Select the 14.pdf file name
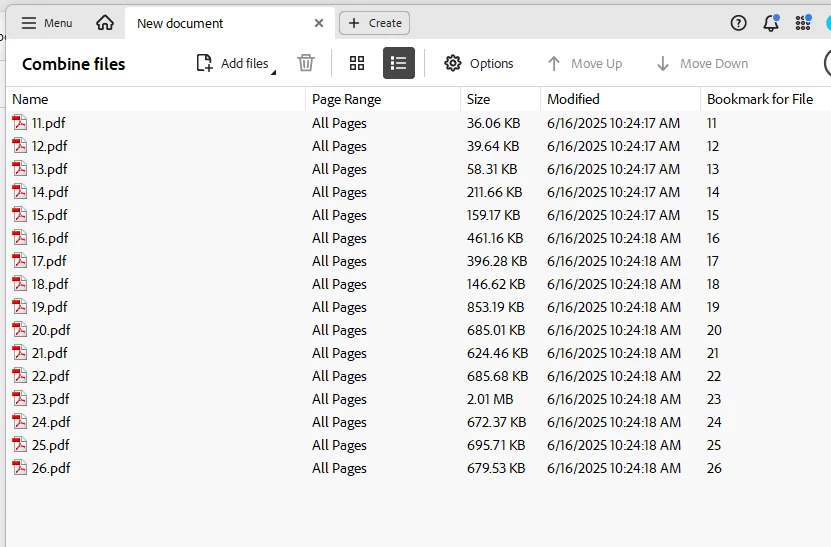Image resolution: width=831 pixels, height=547 pixels. [50, 192]
